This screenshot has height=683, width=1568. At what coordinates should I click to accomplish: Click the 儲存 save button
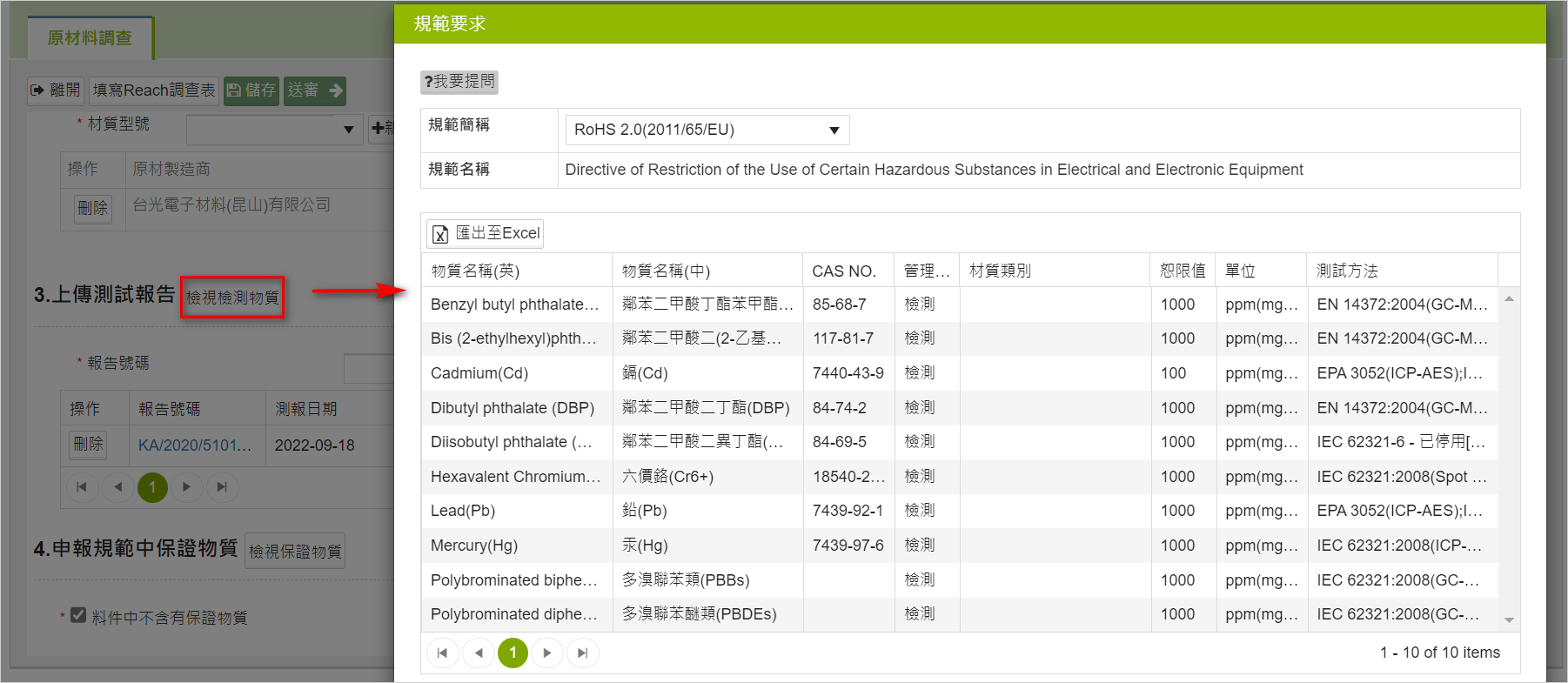pos(251,90)
